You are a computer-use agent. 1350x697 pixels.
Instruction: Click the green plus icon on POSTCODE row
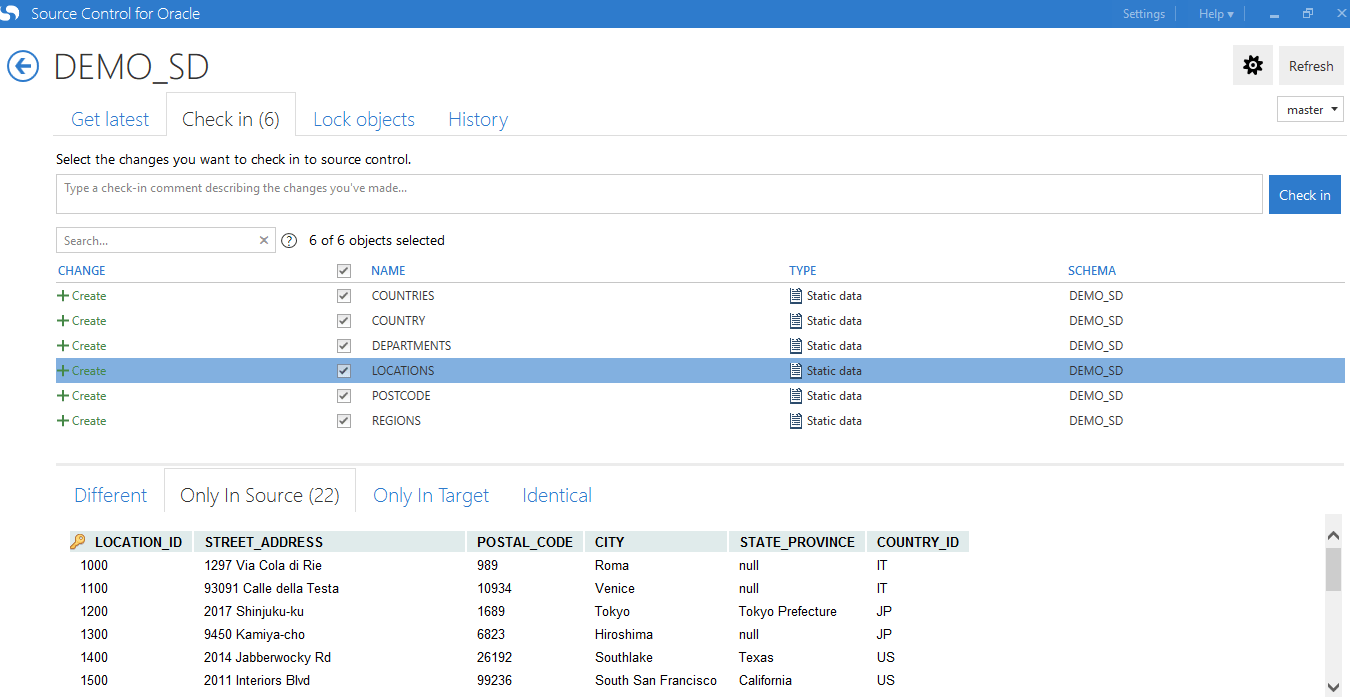tap(63, 396)
